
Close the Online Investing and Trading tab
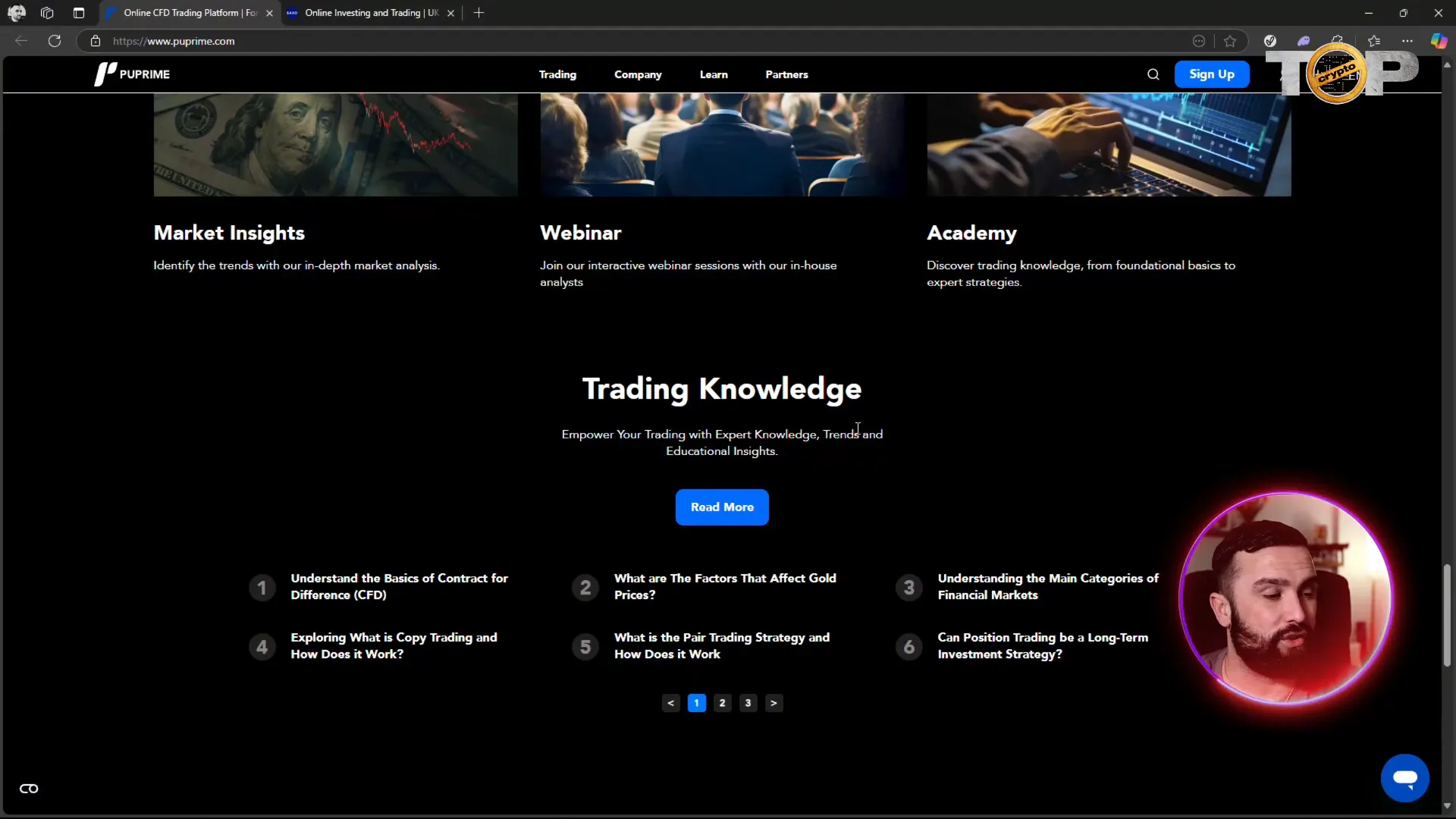click(450, 13)
